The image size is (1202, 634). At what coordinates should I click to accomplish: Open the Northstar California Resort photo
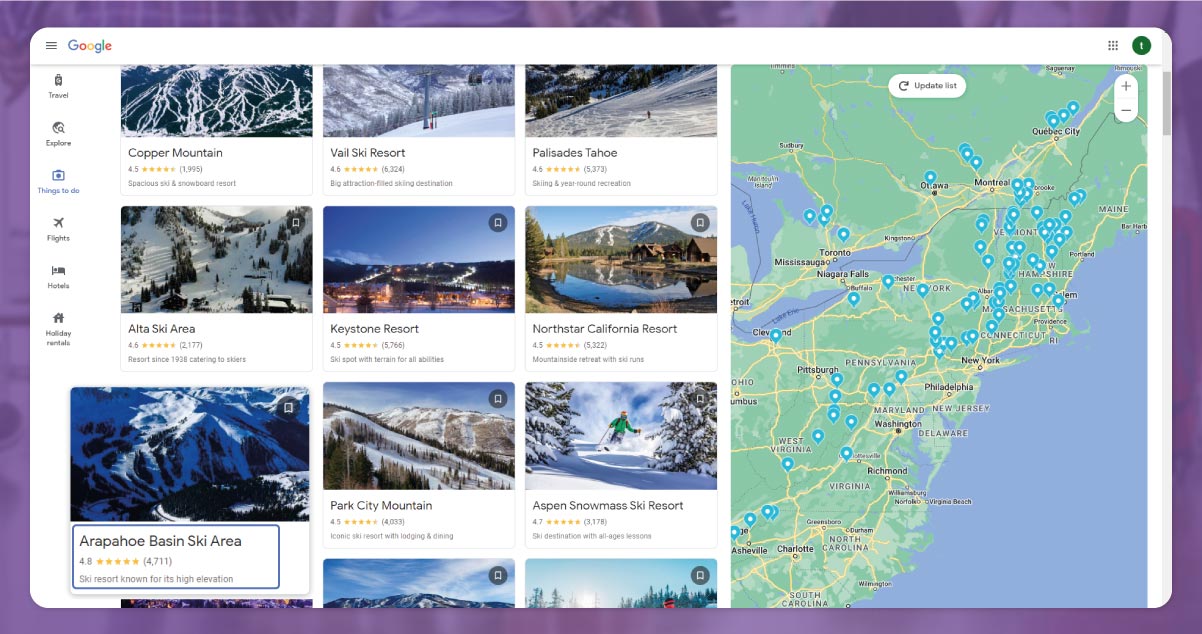click(x=621, y=260)
